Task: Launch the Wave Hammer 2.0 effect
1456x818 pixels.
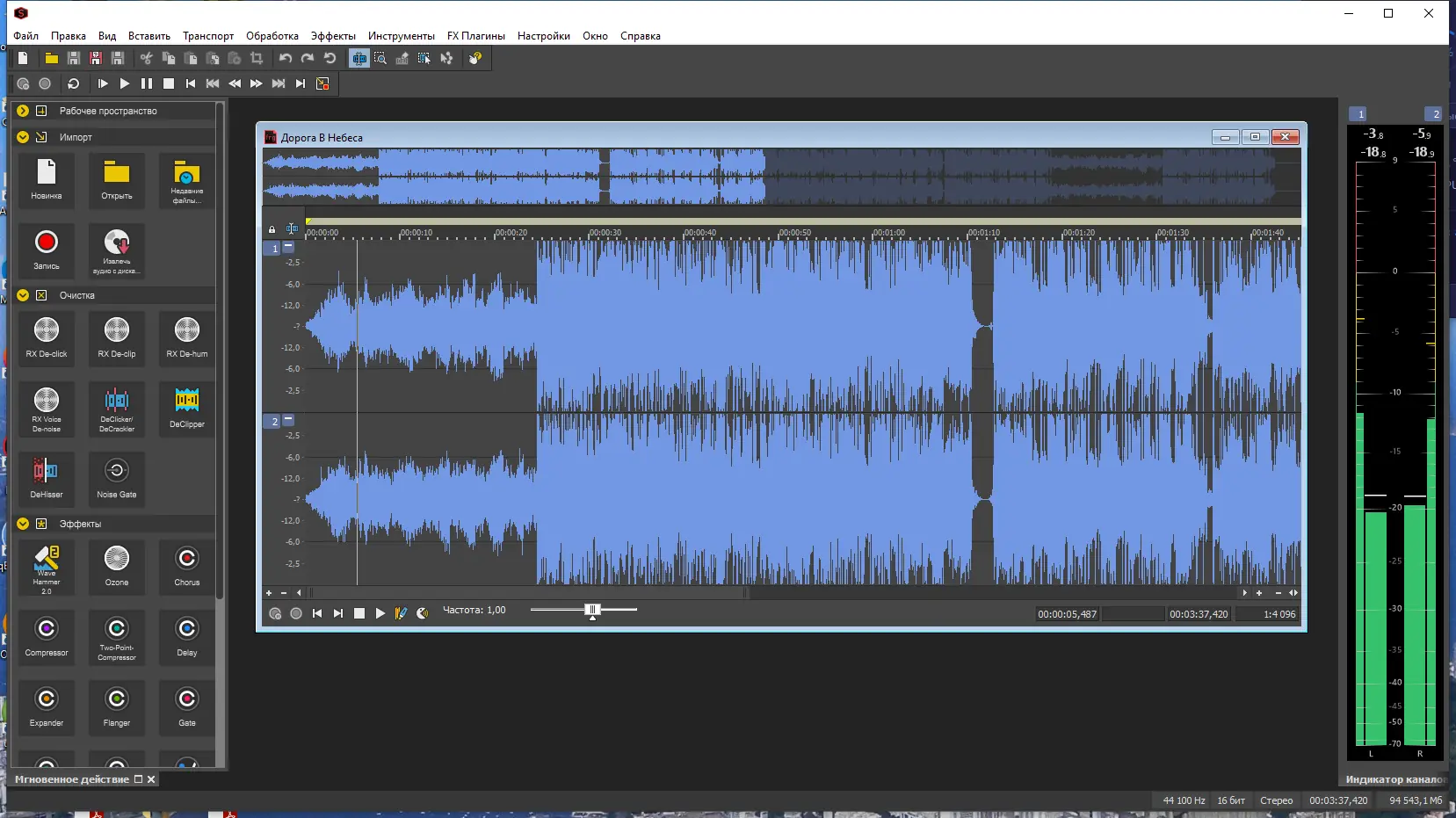Action: 47,568
